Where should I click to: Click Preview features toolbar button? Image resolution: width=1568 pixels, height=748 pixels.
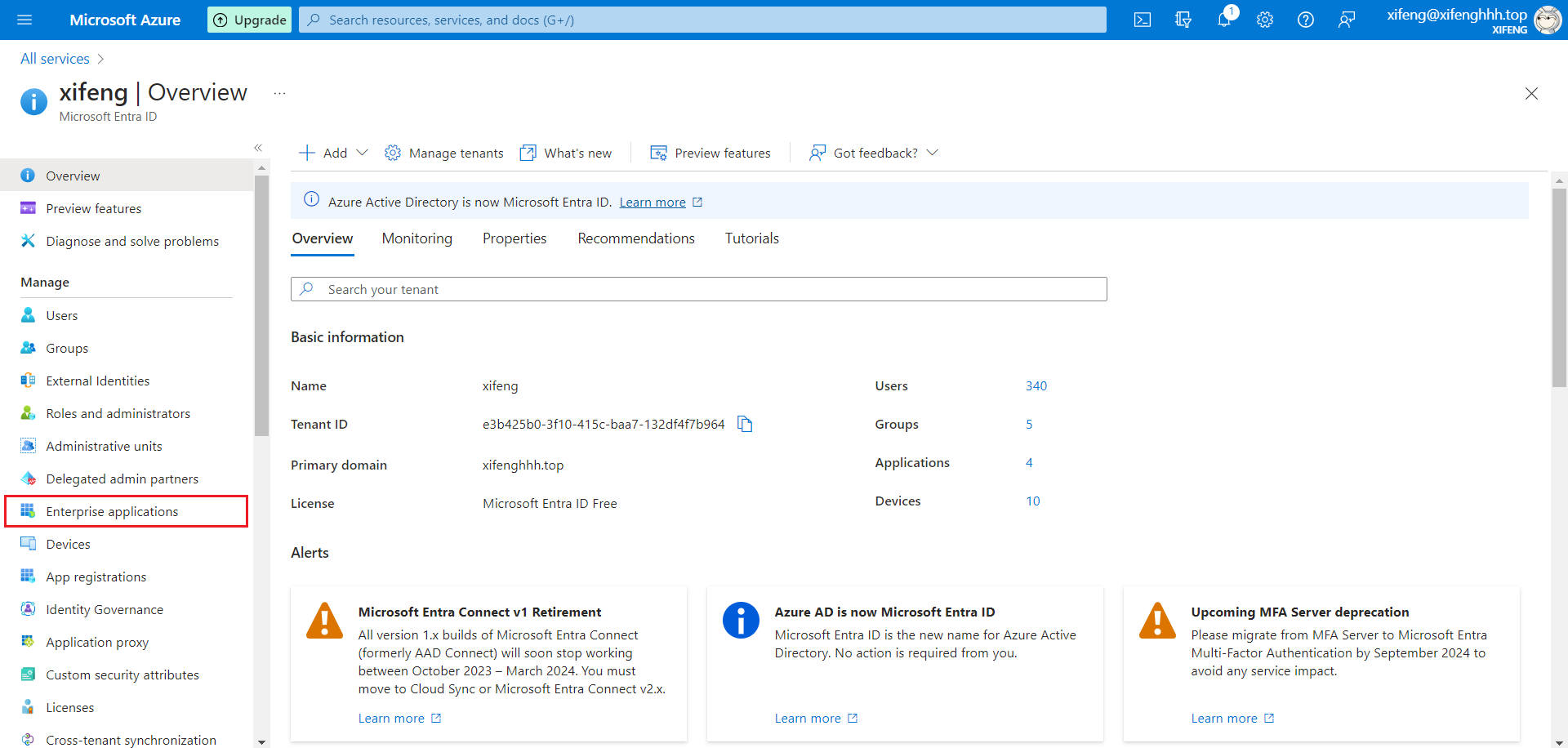[710, 153]
